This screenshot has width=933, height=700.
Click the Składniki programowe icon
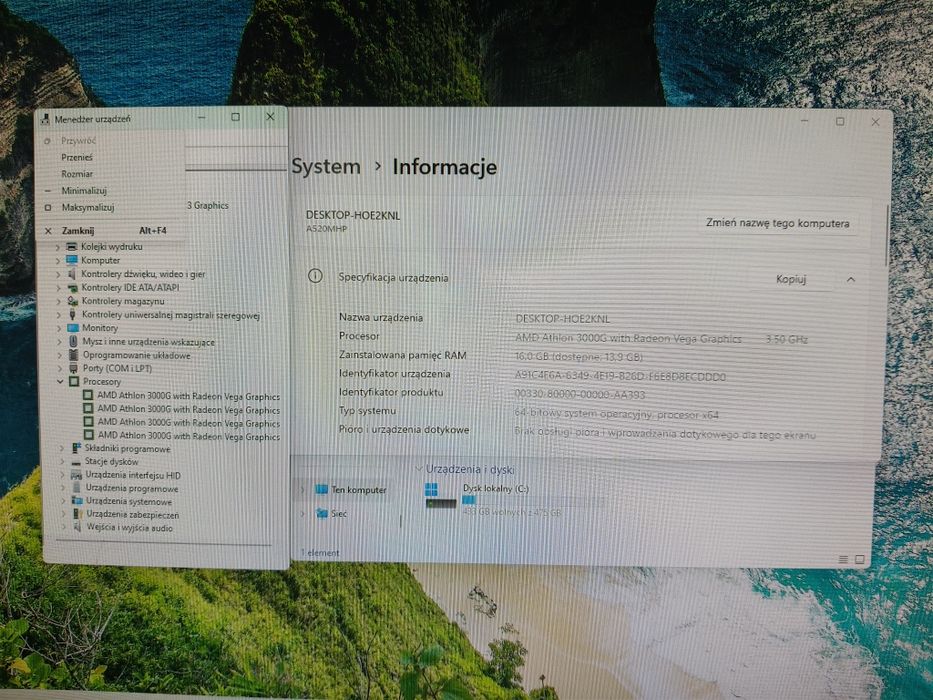[x=76, y=448]
